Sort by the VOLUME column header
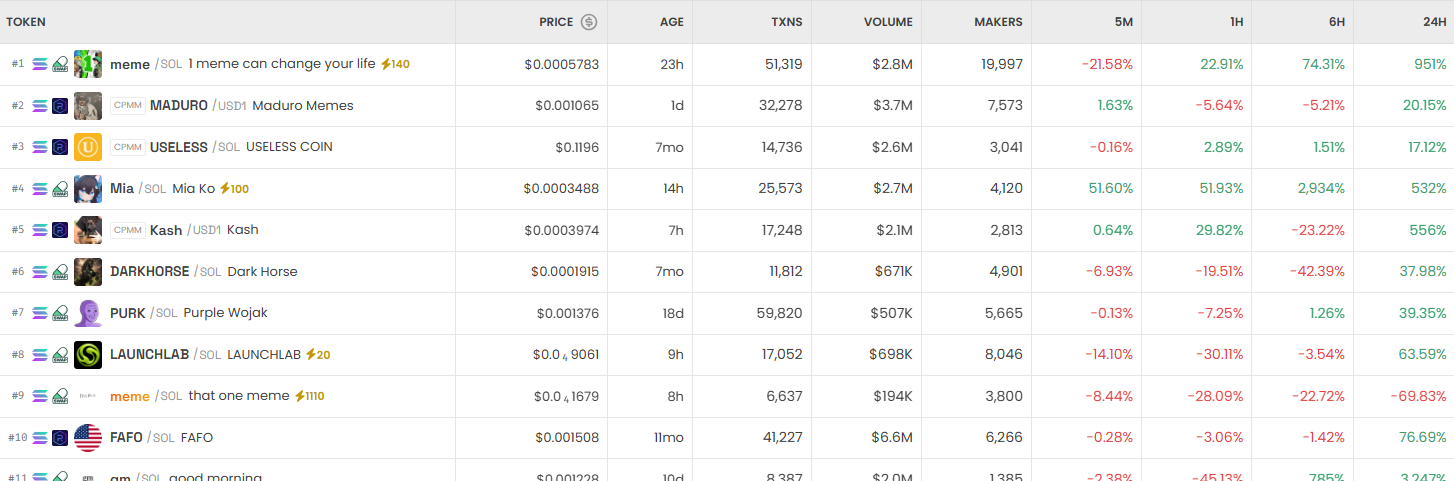 889,22
